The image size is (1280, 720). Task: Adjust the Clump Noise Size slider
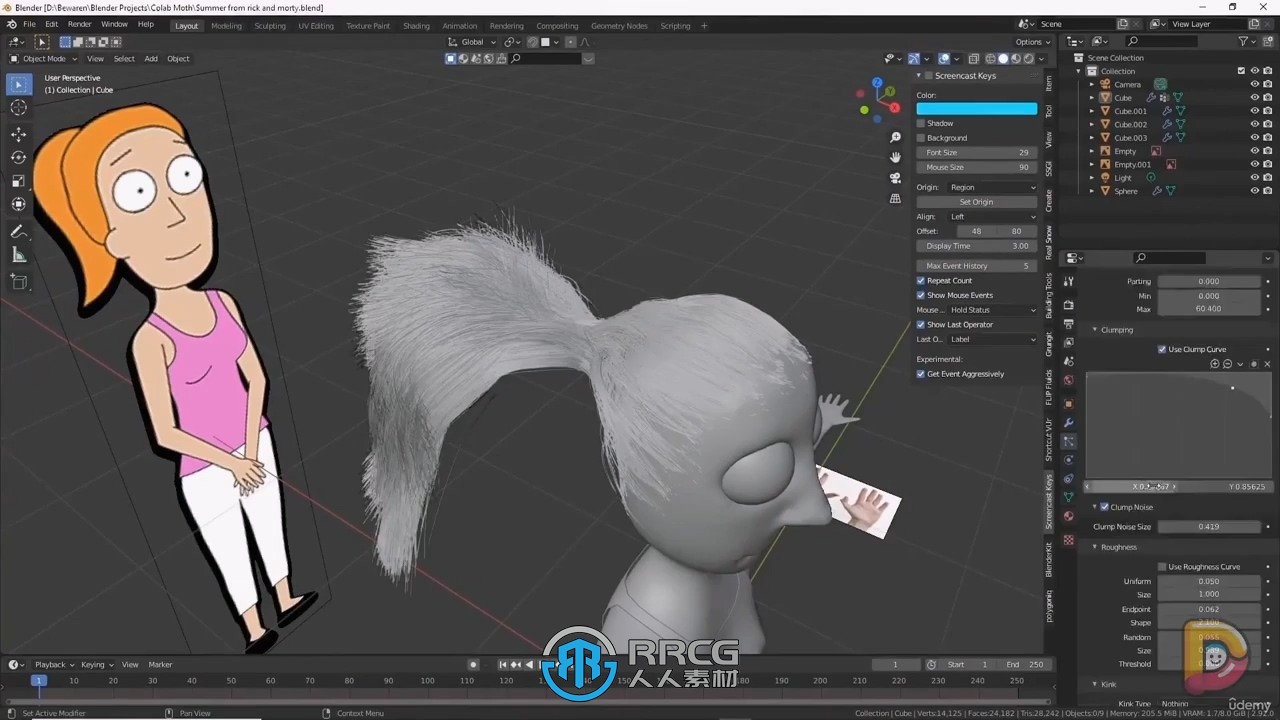[x=1209, y=527]
